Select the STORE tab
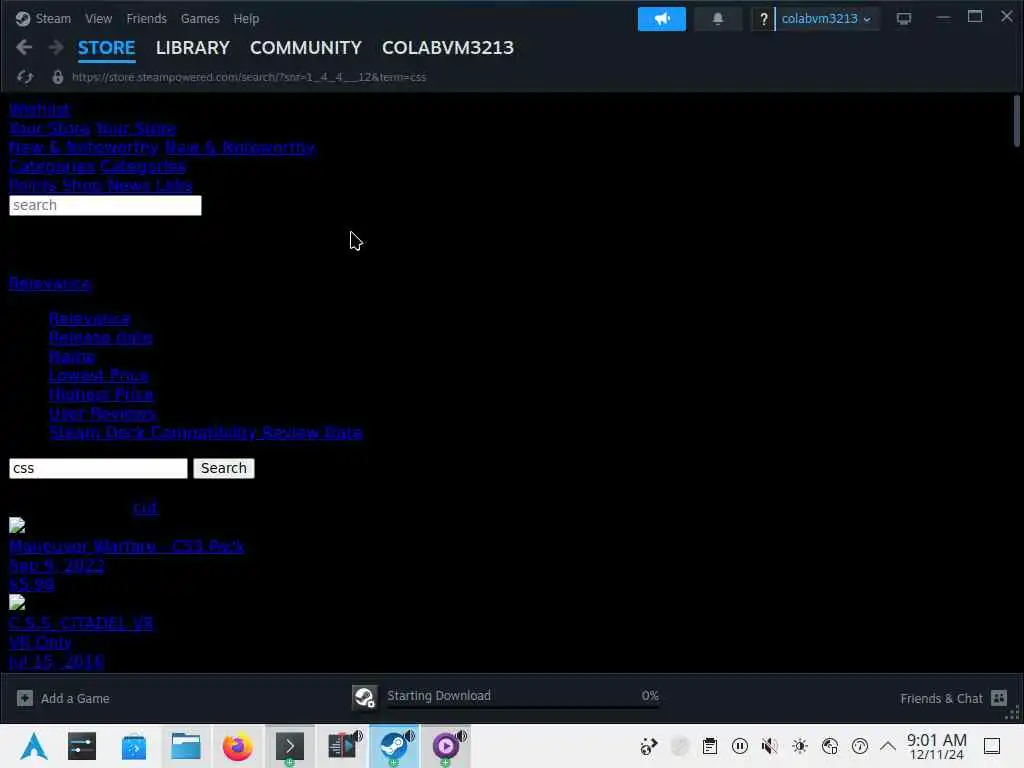 pos(106,48)
